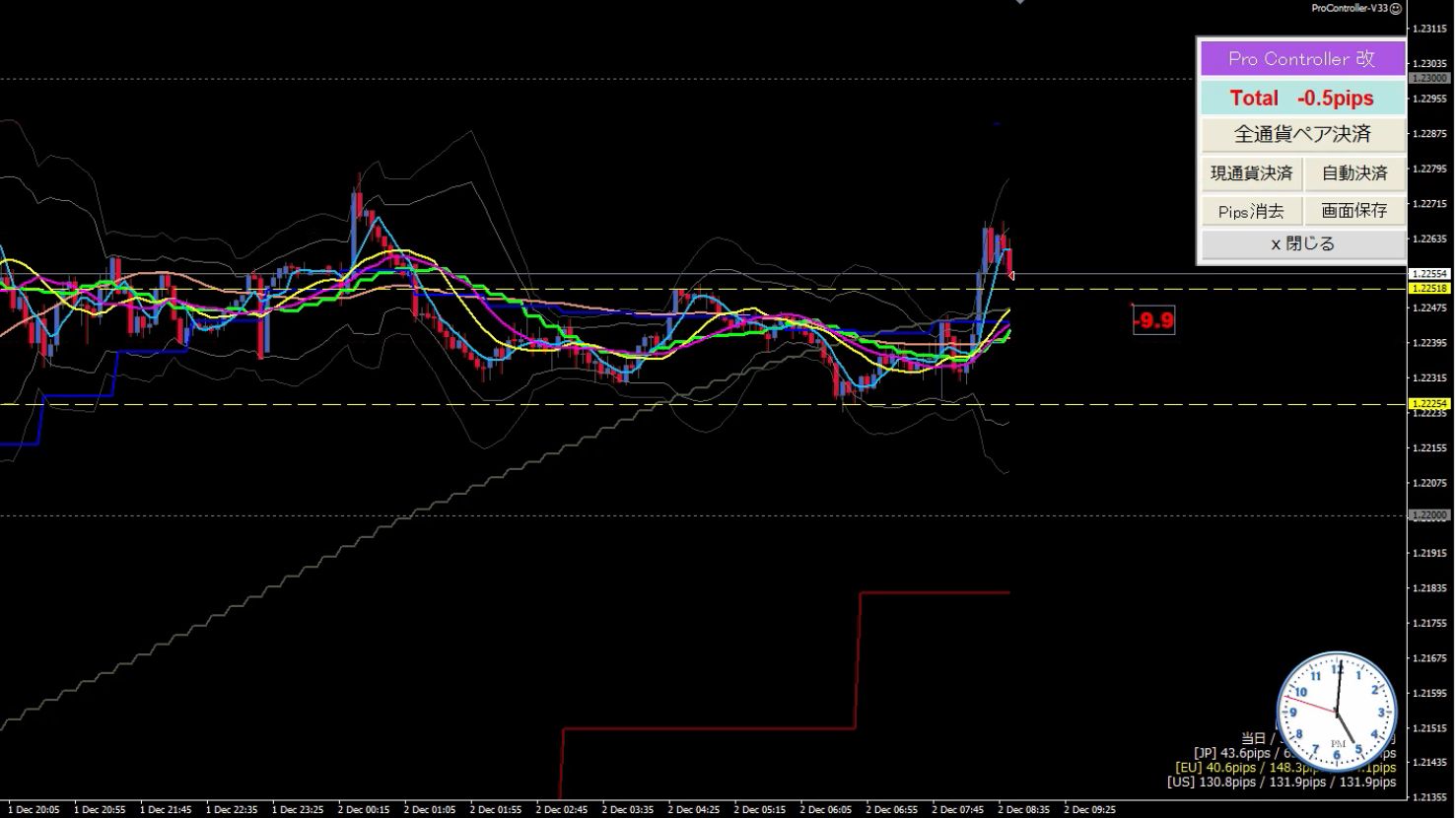Close the panel with x 閉じる

1302,243
